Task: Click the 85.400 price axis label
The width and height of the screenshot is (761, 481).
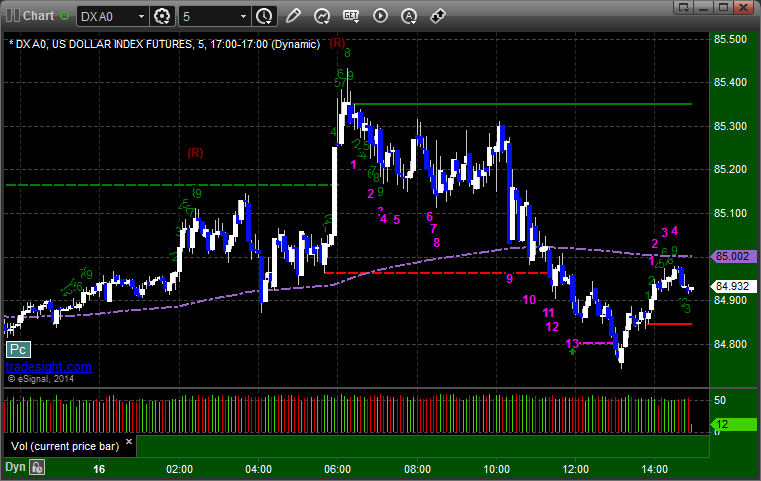Action: 730,83
